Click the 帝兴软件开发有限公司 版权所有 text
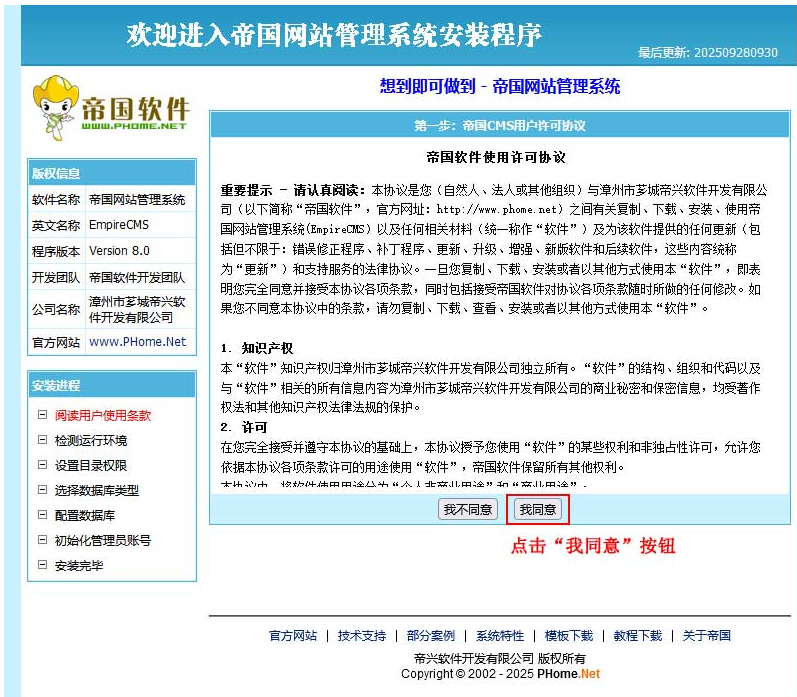This screenshot has height=697, width=797. [500, 658]
